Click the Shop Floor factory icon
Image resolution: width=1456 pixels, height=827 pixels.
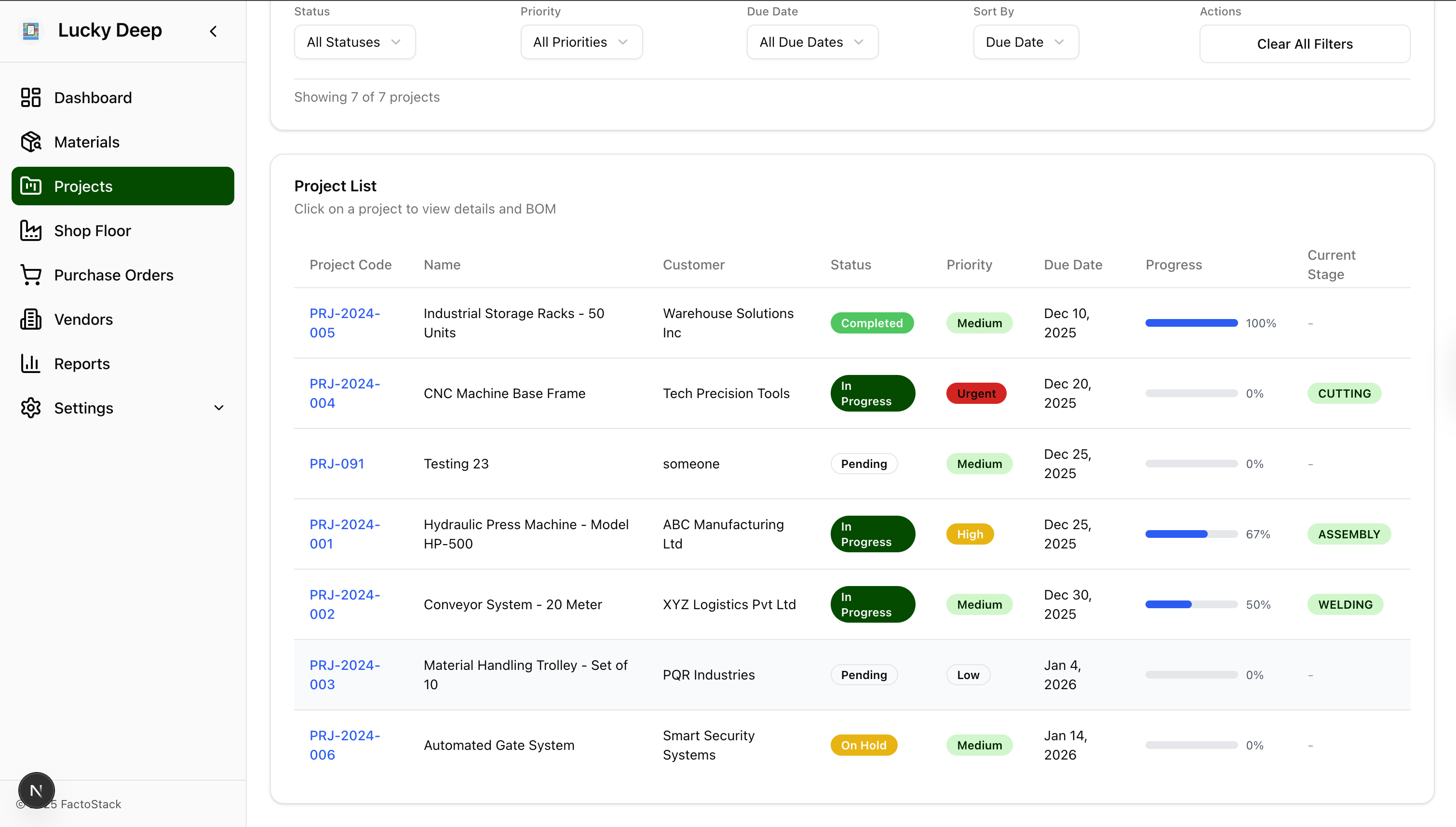click(x=31, y=230)
